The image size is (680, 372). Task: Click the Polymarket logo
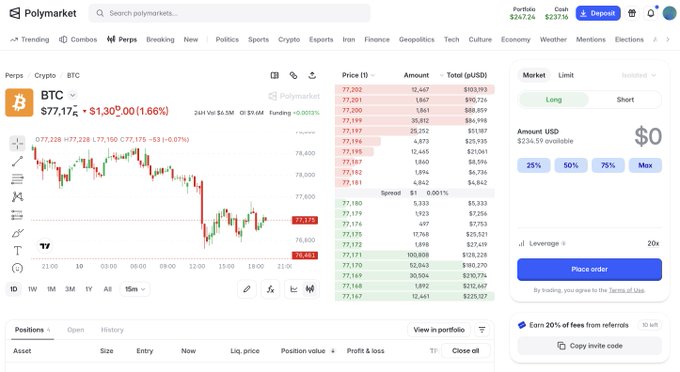[x=42, y=13]
